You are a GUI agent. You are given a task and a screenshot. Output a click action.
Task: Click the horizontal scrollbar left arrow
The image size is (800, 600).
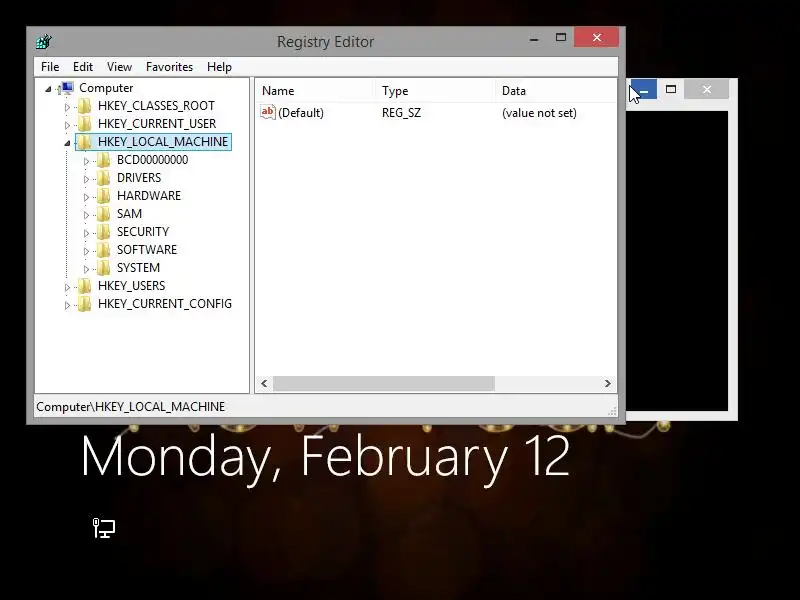click(264, 384)
